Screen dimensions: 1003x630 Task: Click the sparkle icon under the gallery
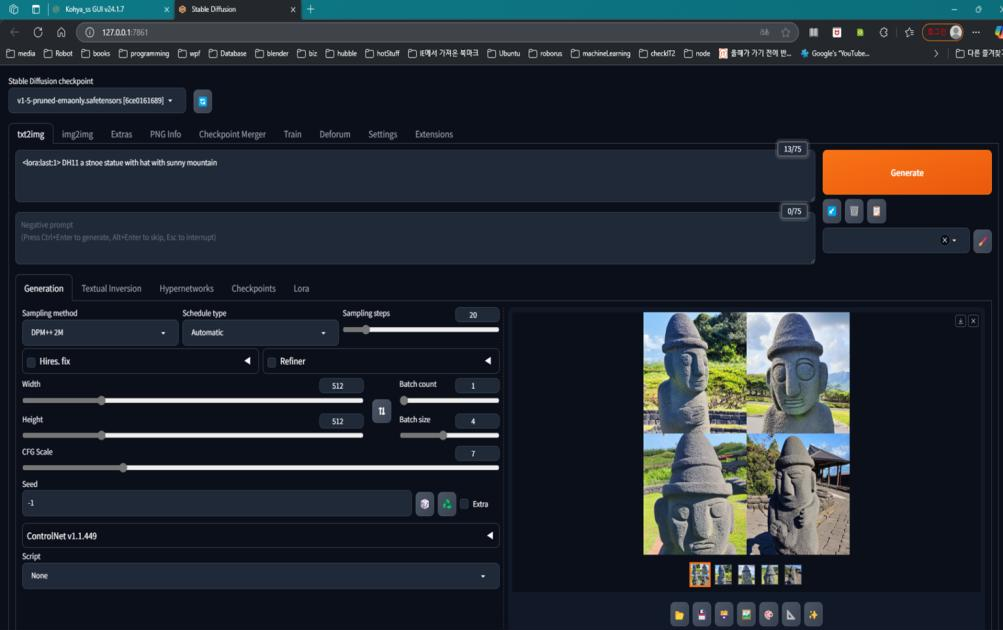point(814,615)
